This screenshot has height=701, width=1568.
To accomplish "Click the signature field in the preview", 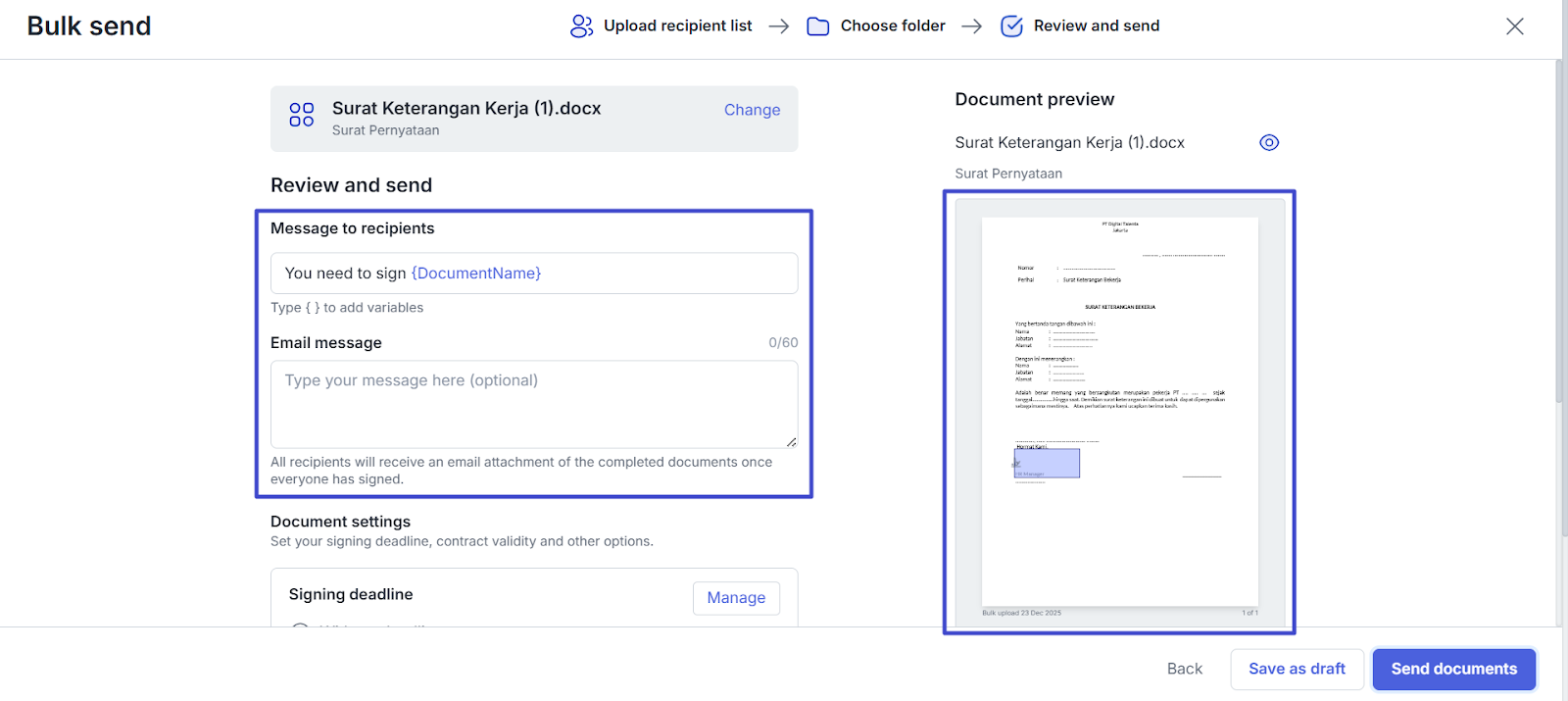I will tap(1047, 463).
